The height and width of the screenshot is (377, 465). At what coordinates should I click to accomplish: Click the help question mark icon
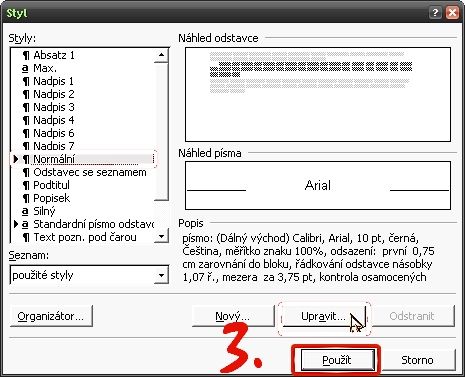coord(435,13)
